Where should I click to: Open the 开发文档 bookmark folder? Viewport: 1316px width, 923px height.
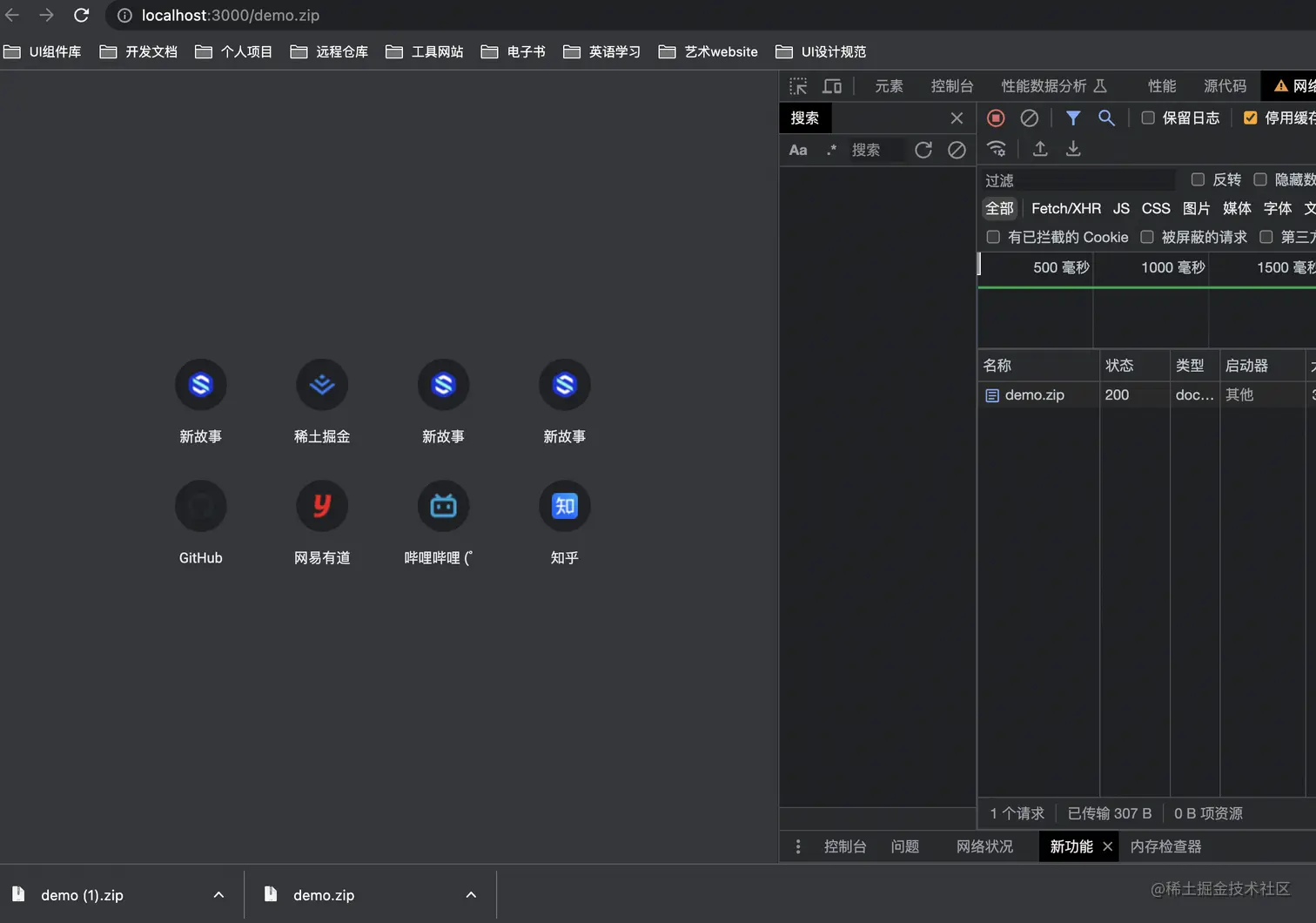point(138,52)
